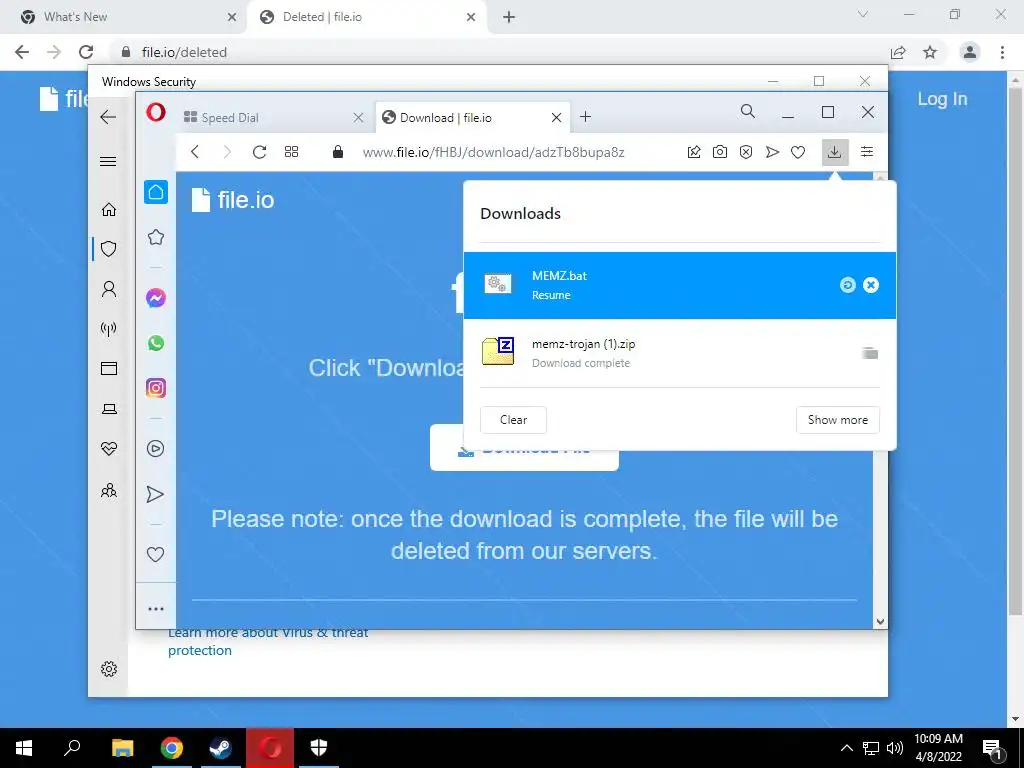
Task: Open the Player icon in Opera's sidebar
Action: point(155,448)
